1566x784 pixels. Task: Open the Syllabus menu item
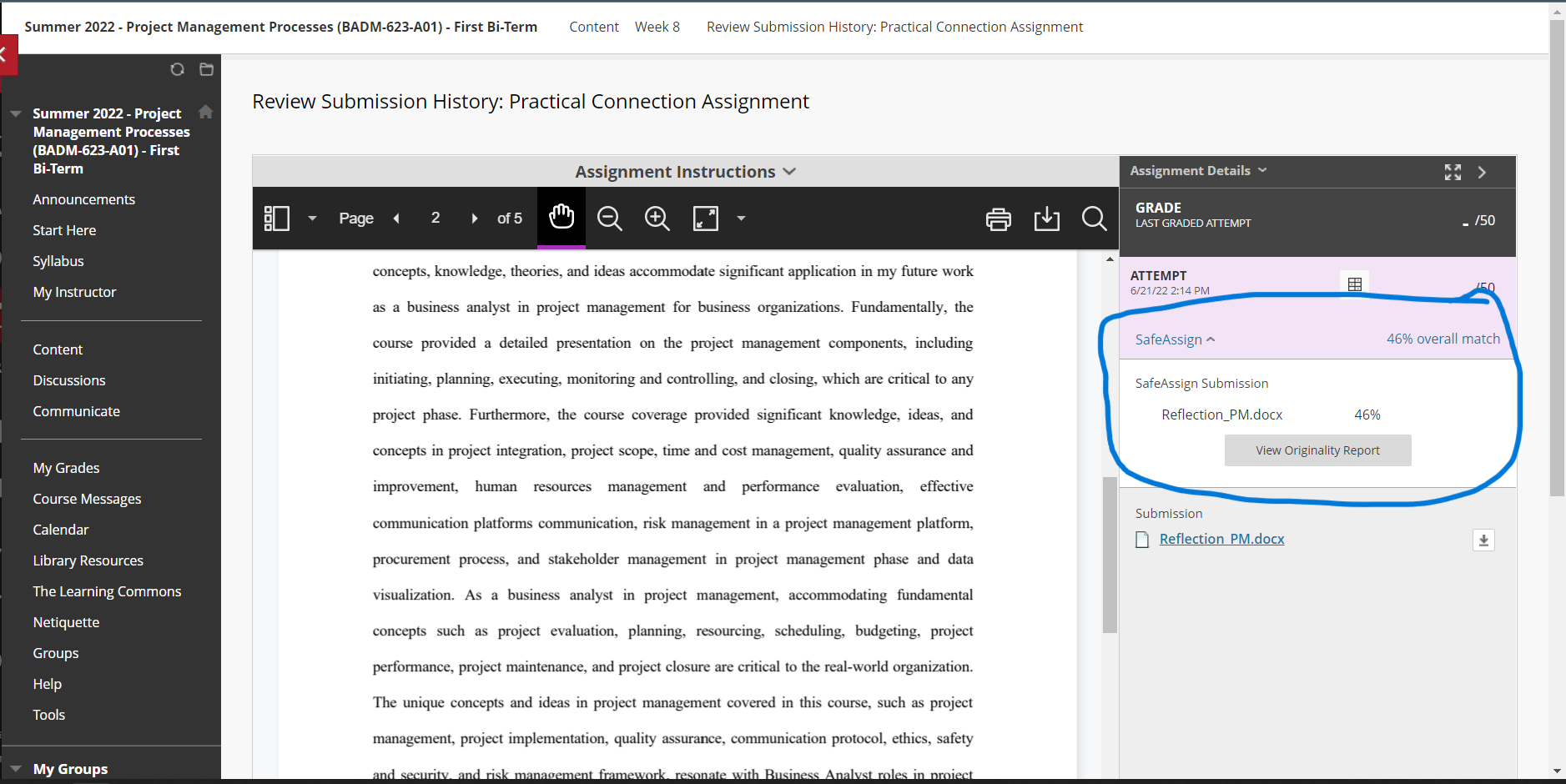click(58, 261)
